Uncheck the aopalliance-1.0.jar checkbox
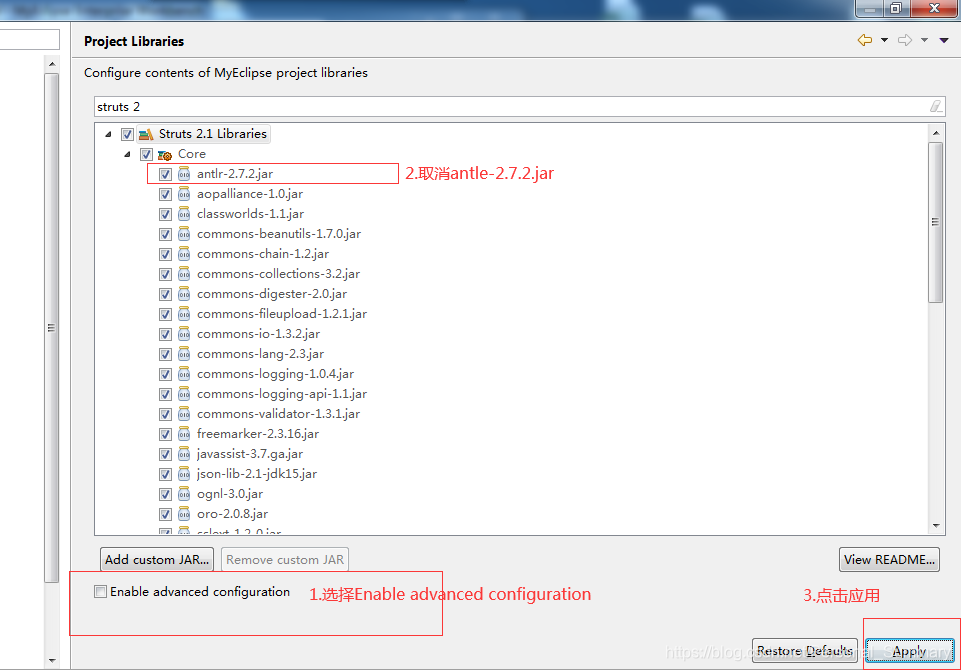961x671 pixels. pos(165,194)
